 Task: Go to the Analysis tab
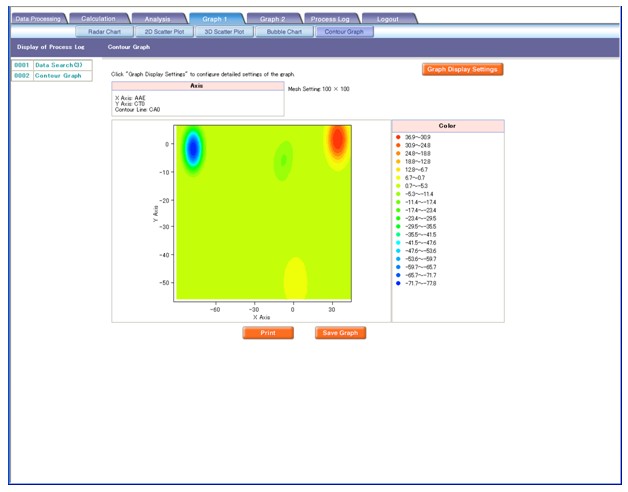coord(157,19)
